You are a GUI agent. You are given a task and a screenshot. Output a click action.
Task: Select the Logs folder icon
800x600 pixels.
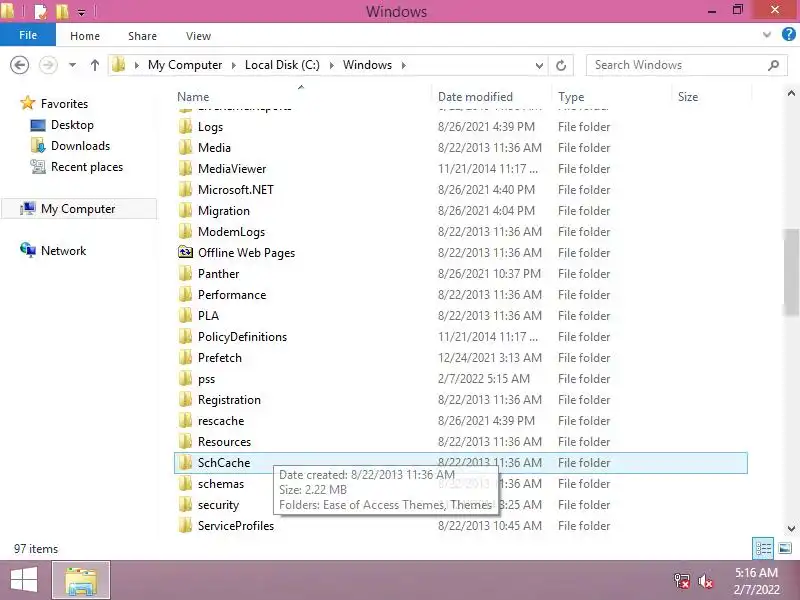pos(185,127)
